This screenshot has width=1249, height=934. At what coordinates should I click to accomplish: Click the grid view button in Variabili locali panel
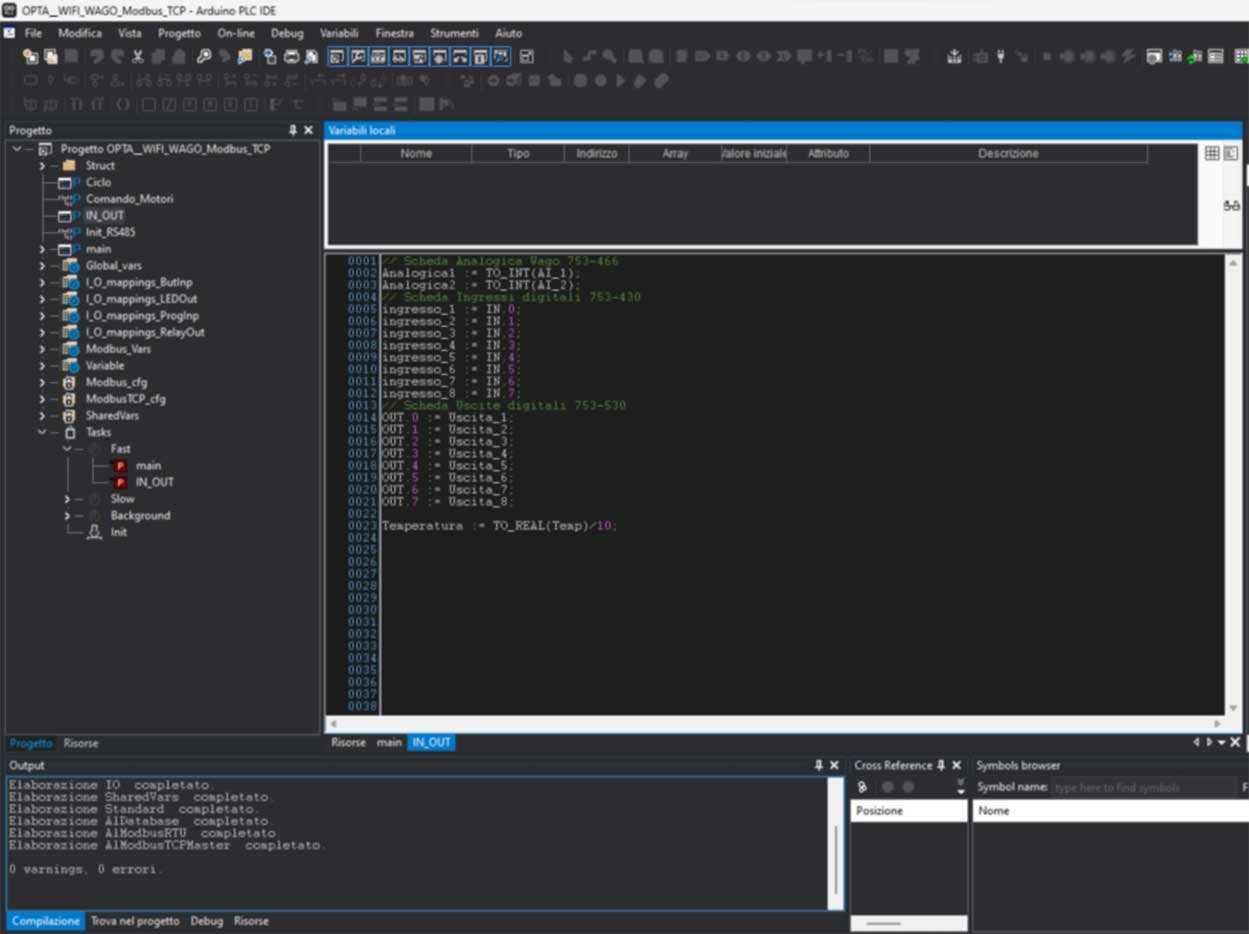(x=1214, y=153)
